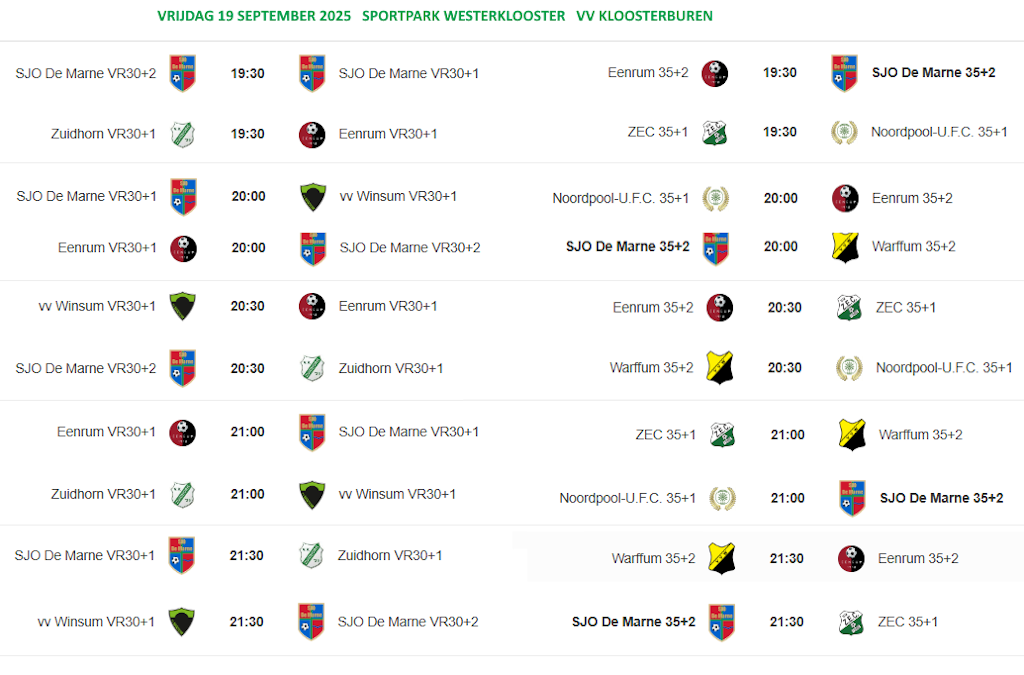
Task: Click ZEC 35+1 logo in 20:30 match
Action: (x=849, y=308)
